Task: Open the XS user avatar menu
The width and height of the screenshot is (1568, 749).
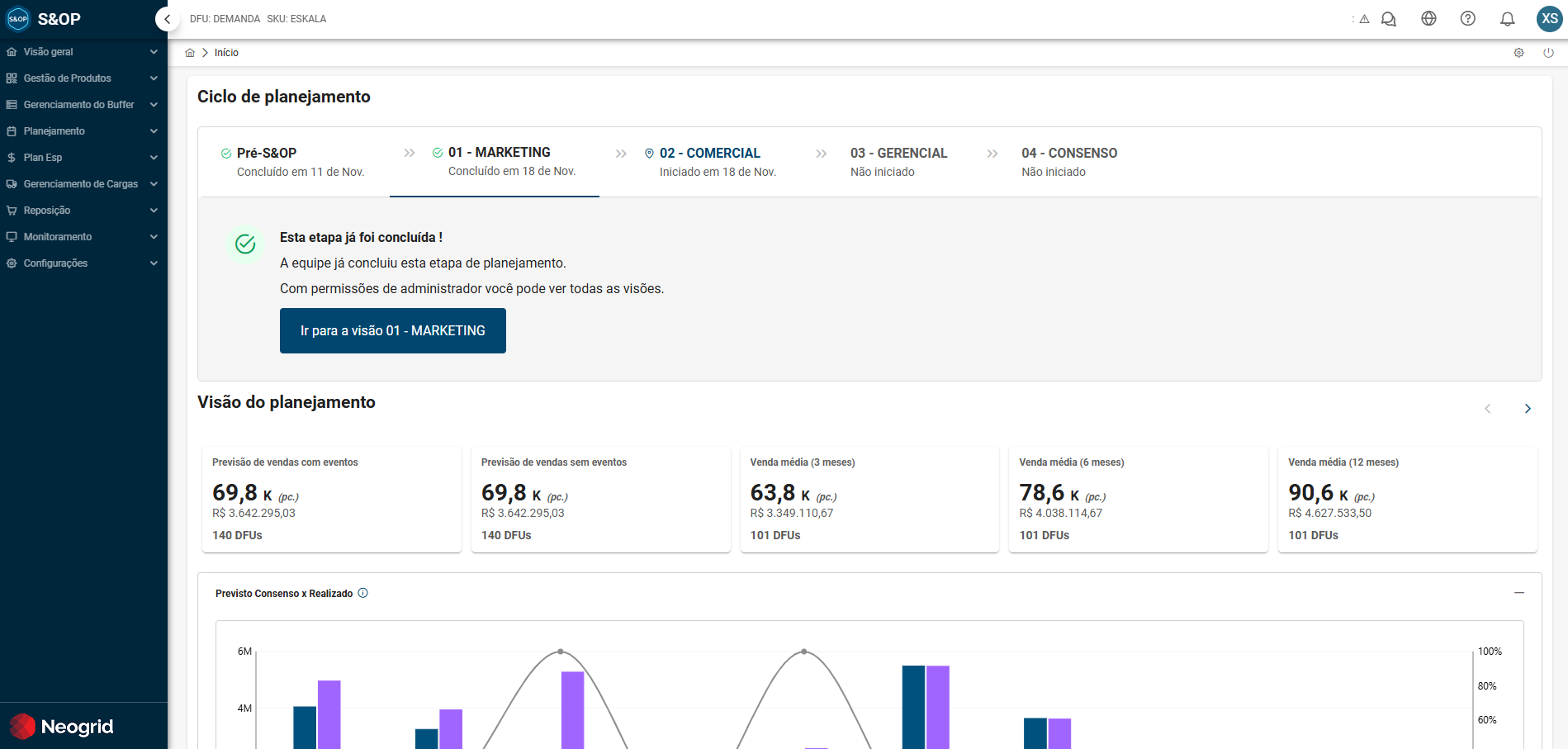Action: (1549, 19)
